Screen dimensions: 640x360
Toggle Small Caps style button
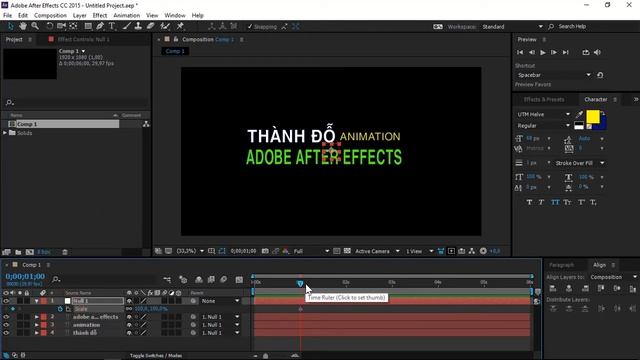coord(567,202)
